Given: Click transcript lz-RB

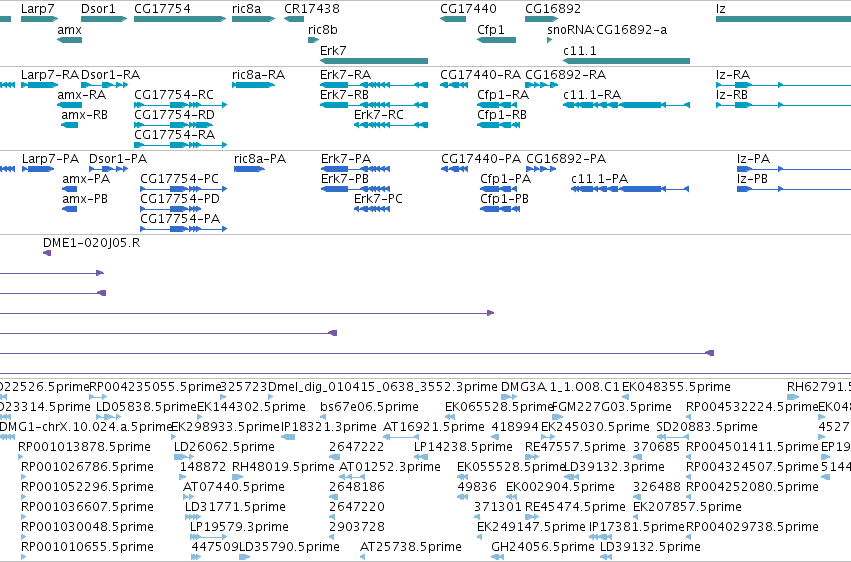Looking at the screenshot, I should pos(784,105).
